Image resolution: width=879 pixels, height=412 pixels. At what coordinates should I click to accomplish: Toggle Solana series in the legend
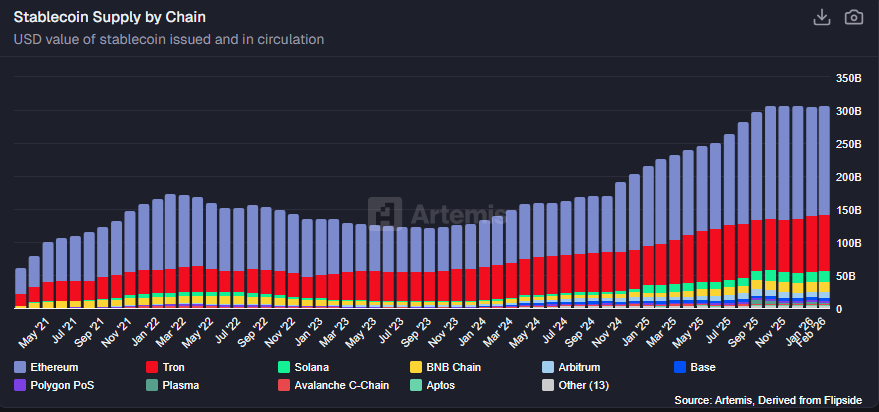[x=312, y=367]
